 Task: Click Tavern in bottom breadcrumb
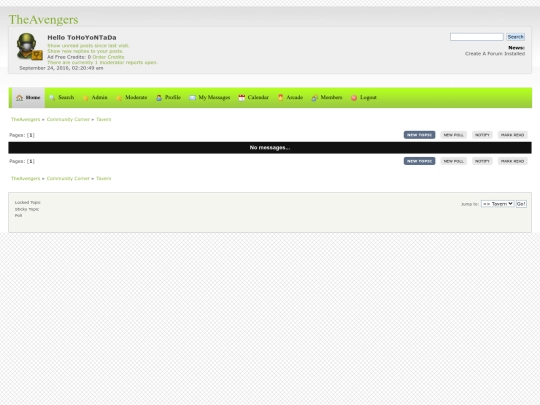104,178
